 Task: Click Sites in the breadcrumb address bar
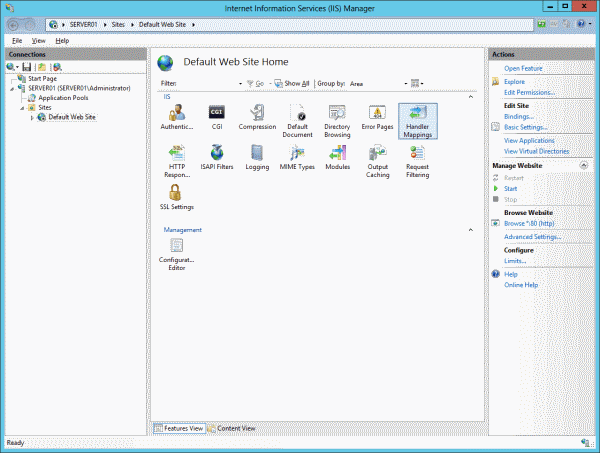[x=118, y=24]
